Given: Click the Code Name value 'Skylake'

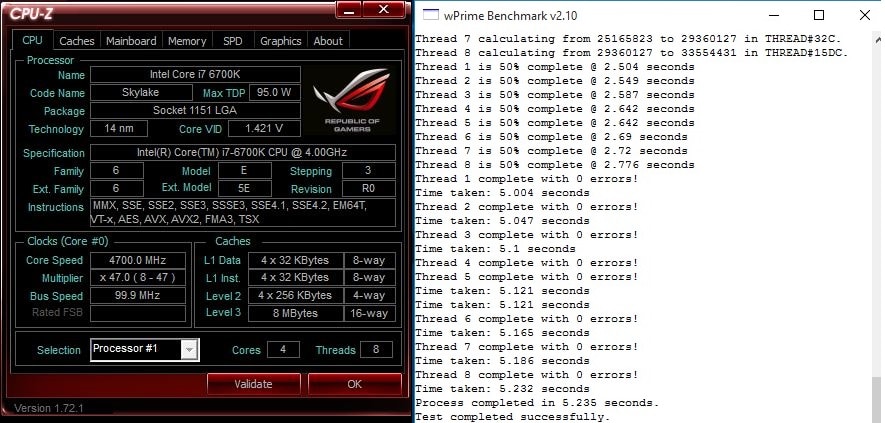Looking at the screenshot, I should pos(141,93).
